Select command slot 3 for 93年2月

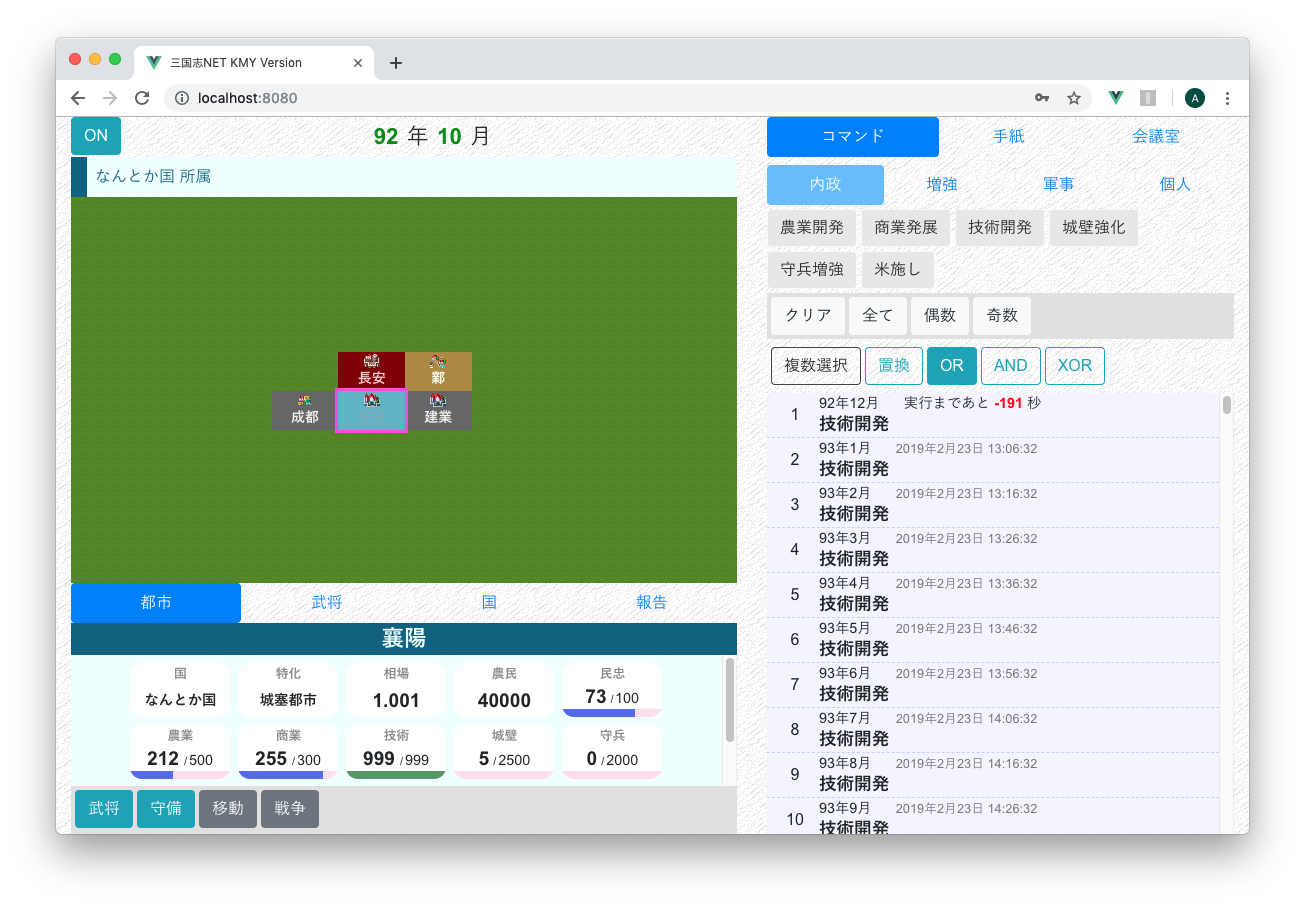coord(993,505)
